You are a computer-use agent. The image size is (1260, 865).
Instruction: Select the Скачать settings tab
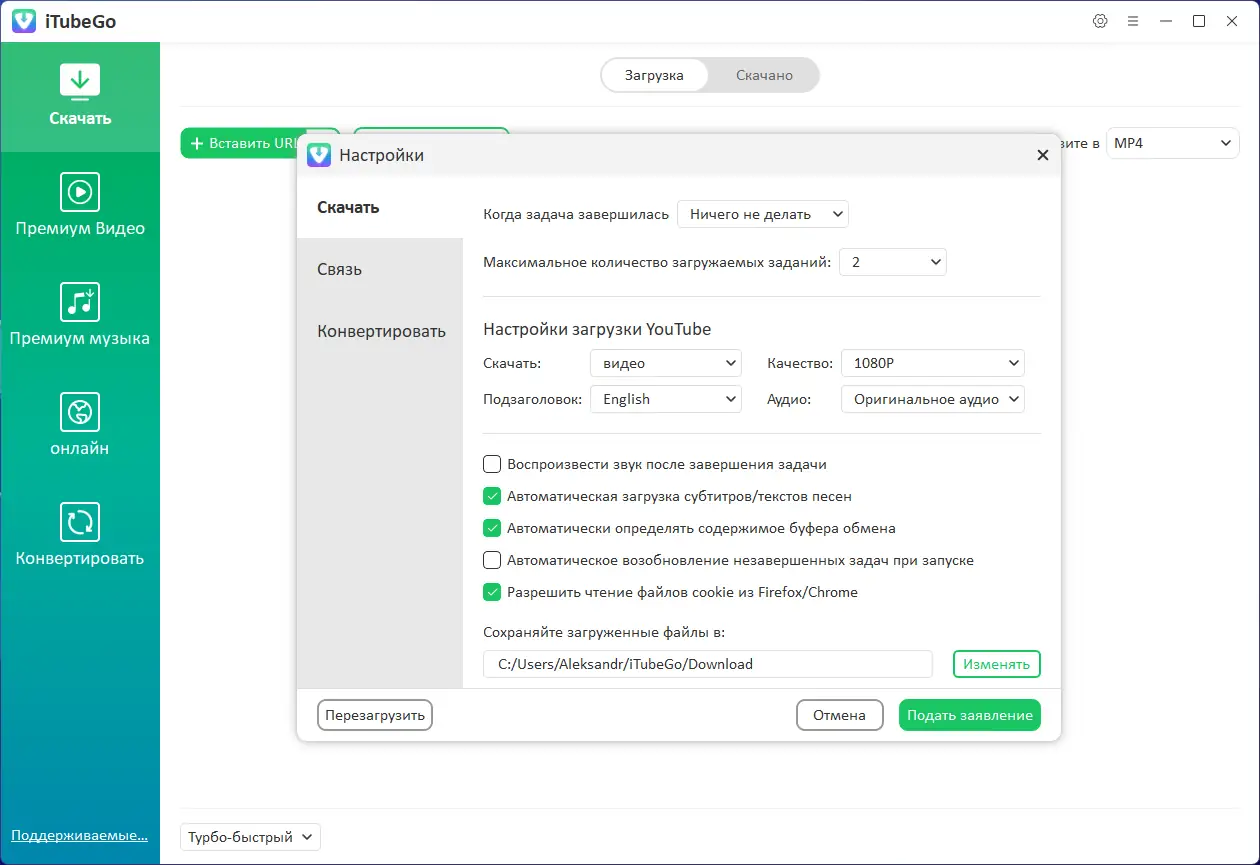tap(380, 208)
